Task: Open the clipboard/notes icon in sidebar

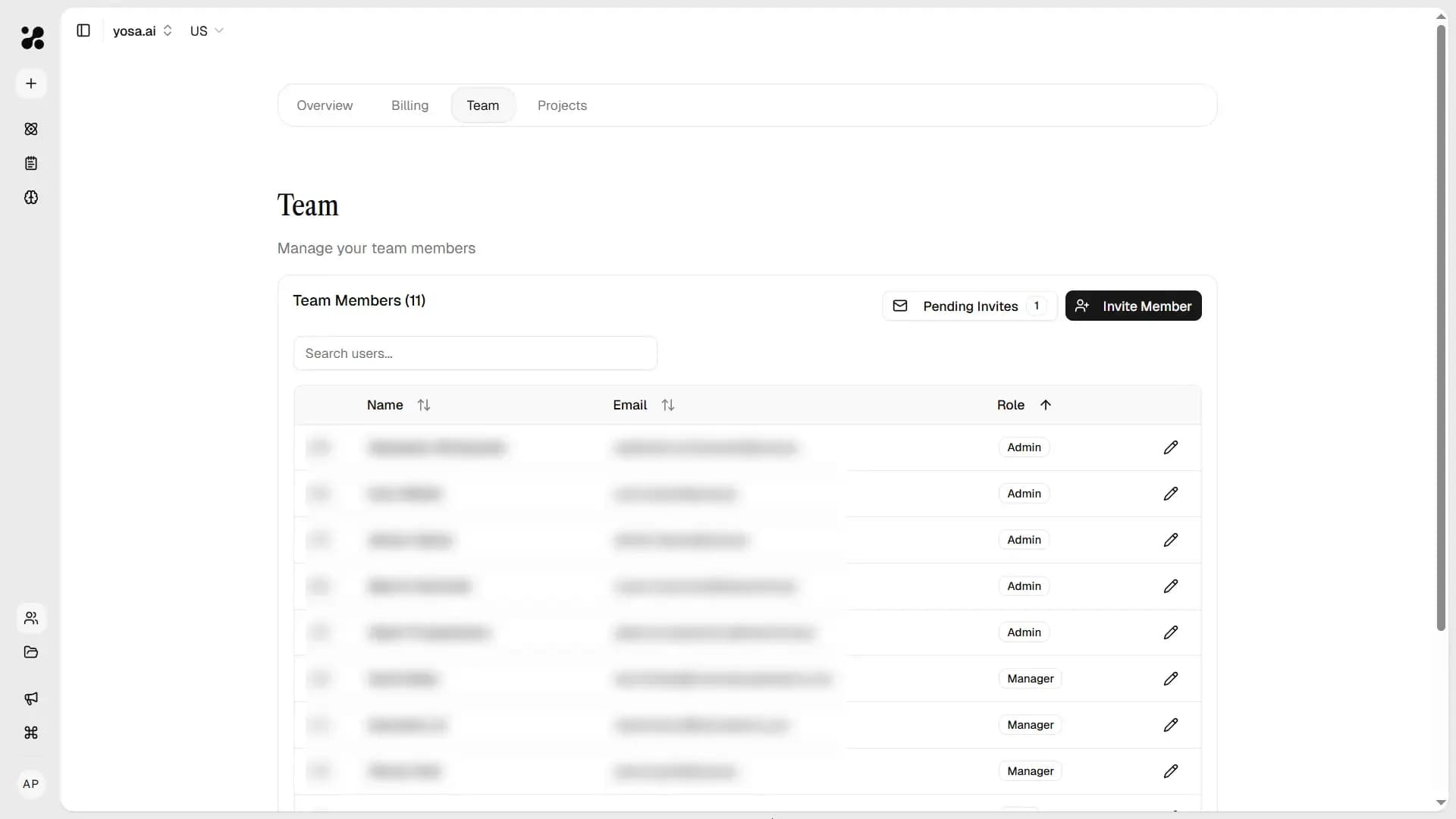Action: pos(30,163)
